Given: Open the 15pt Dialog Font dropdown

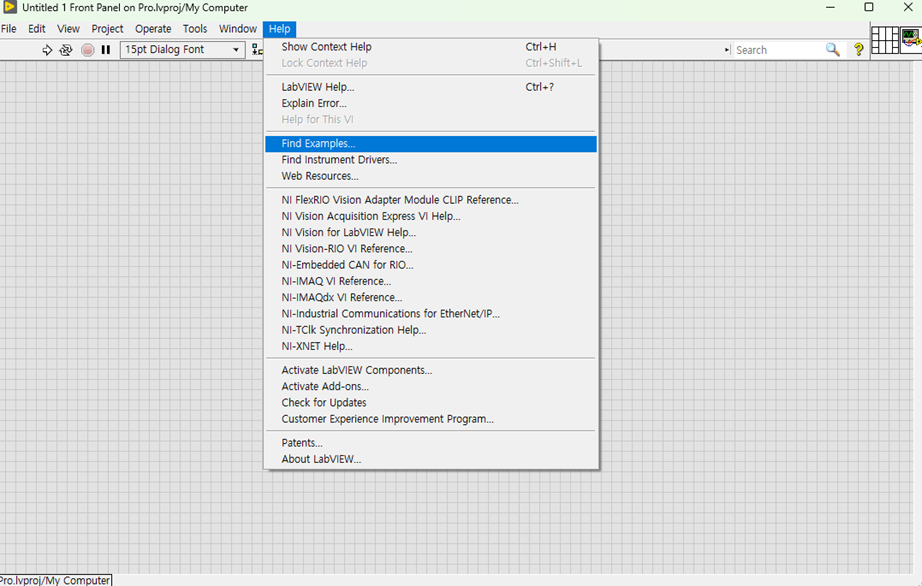Looking at the screenshot, I should (182, 50).
